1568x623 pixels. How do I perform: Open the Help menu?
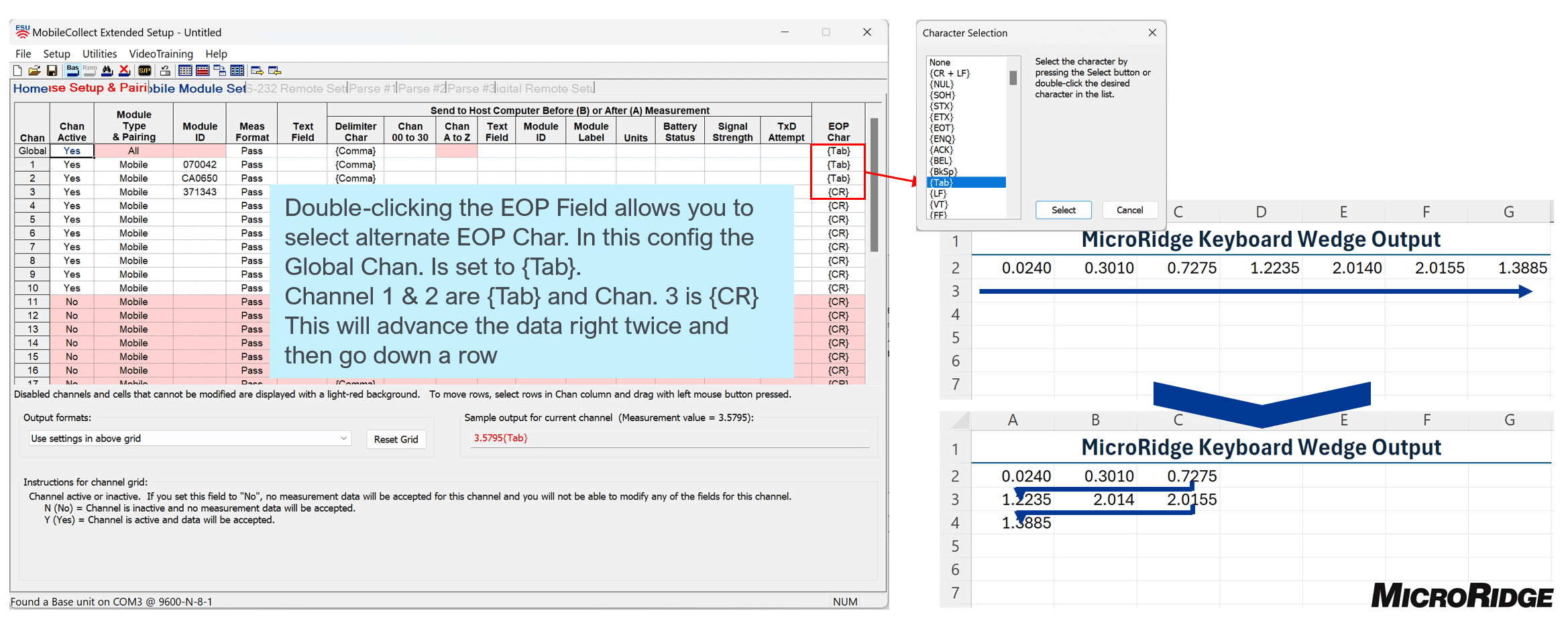[216, 54]
